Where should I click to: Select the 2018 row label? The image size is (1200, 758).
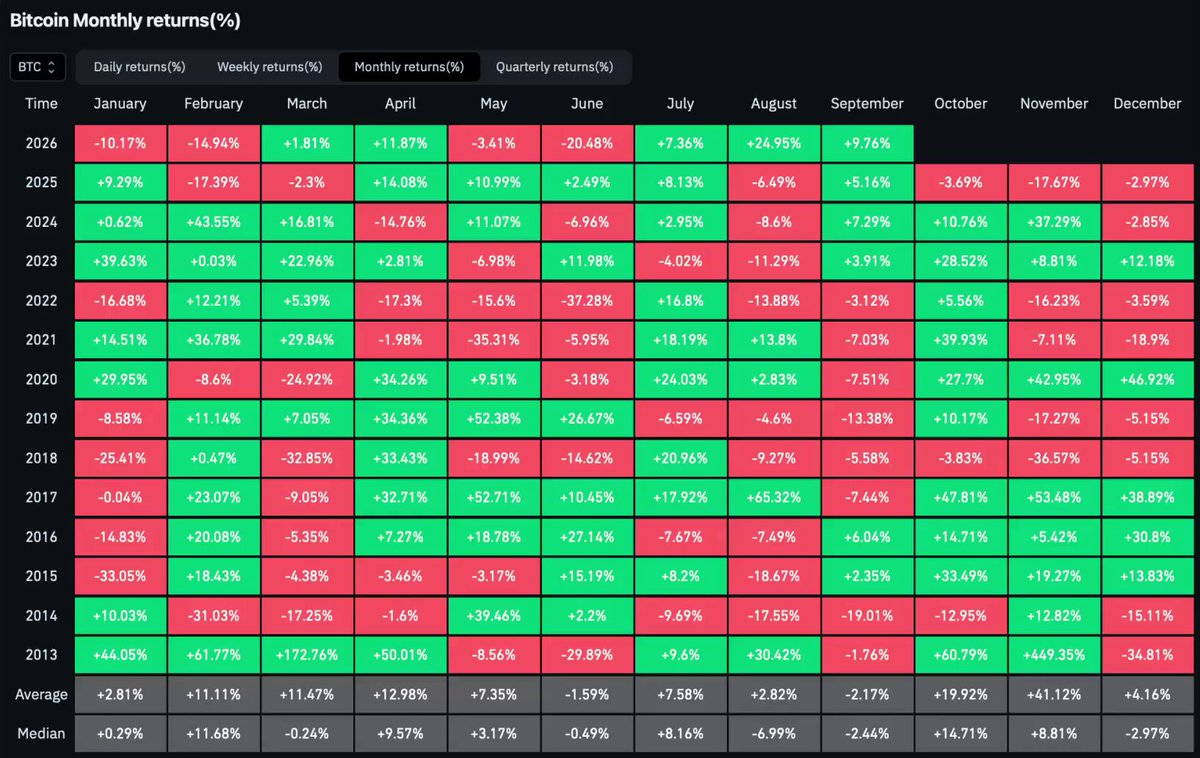coord(42,458)
